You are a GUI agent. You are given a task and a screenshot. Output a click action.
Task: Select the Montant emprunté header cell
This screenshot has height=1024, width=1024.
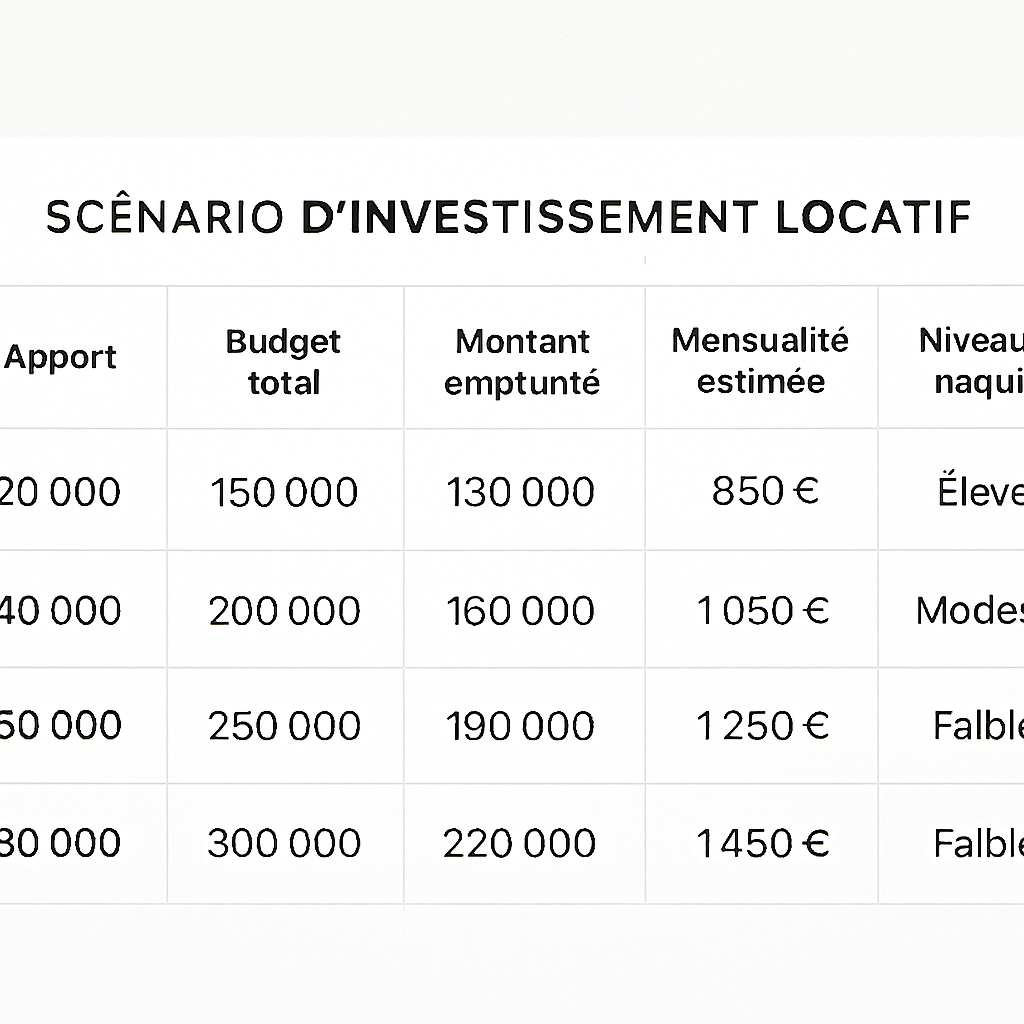[x=522, y=361]
